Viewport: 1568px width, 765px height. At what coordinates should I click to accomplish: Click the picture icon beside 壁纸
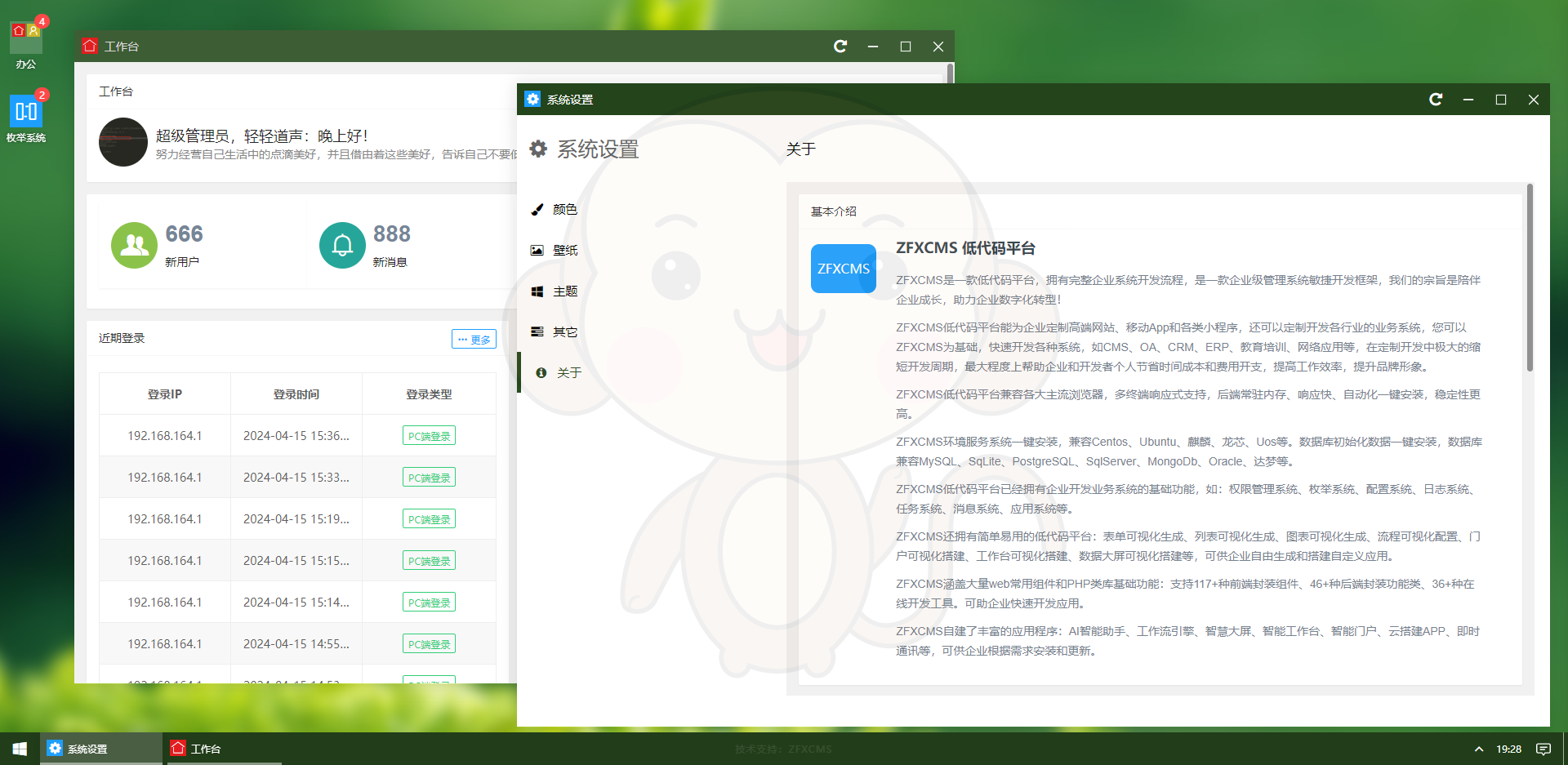point(537,251)
